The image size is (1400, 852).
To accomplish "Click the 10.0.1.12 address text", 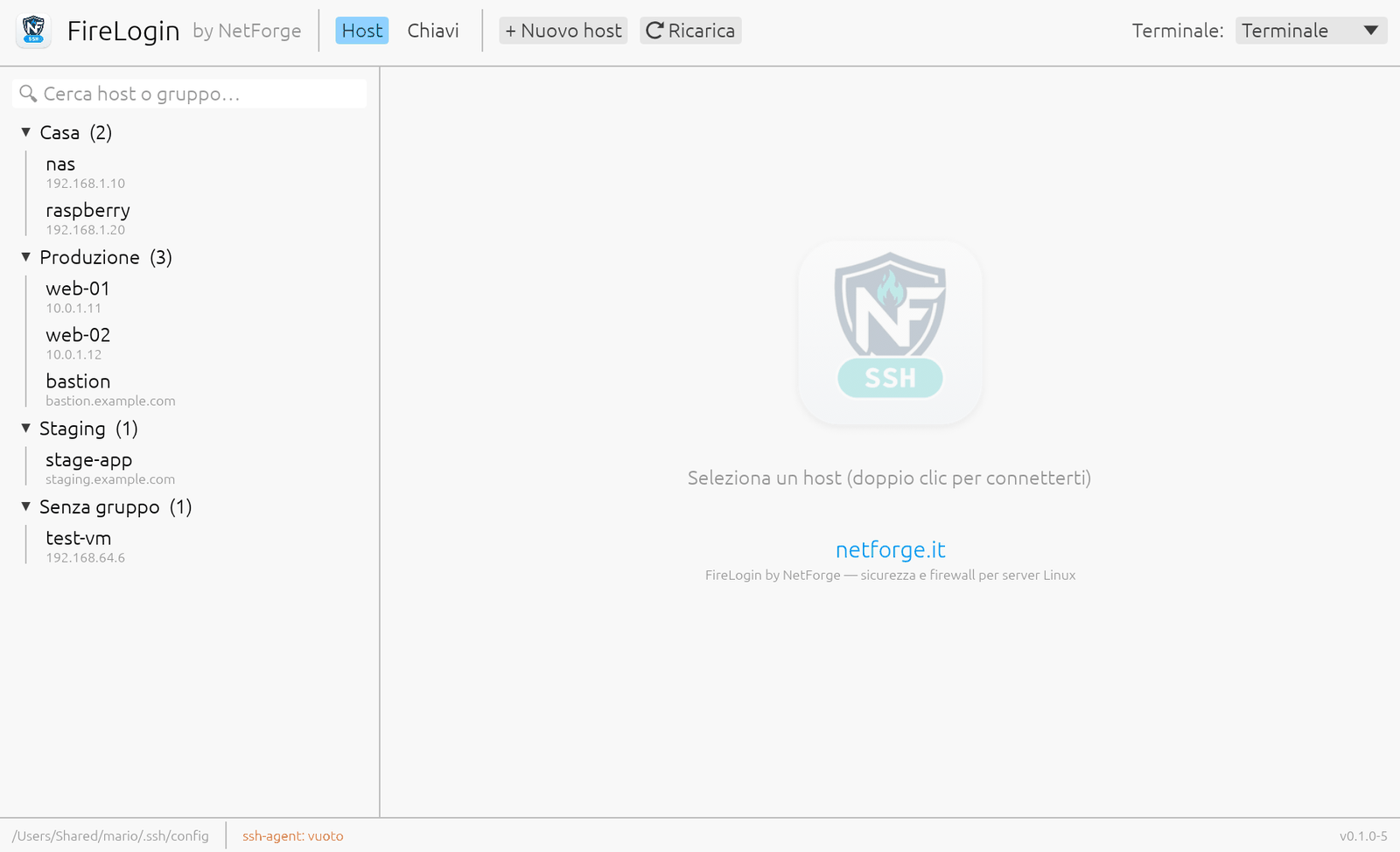I will pos(73,355).
